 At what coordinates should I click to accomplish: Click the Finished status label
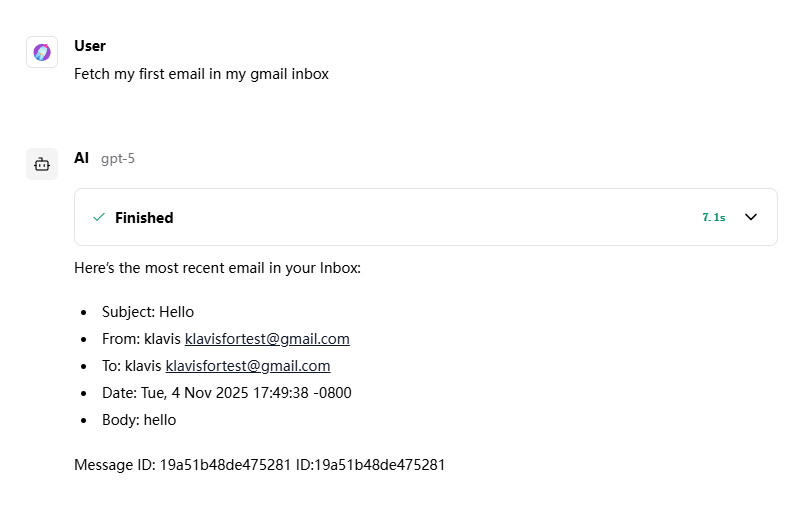(144, 218)
